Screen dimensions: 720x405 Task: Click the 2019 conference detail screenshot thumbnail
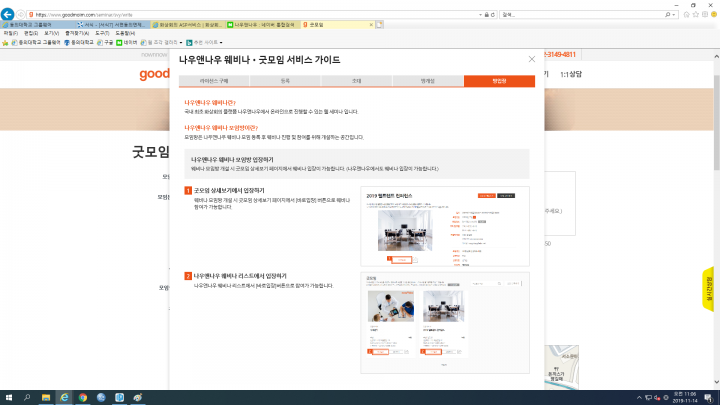tap(445, 226)
